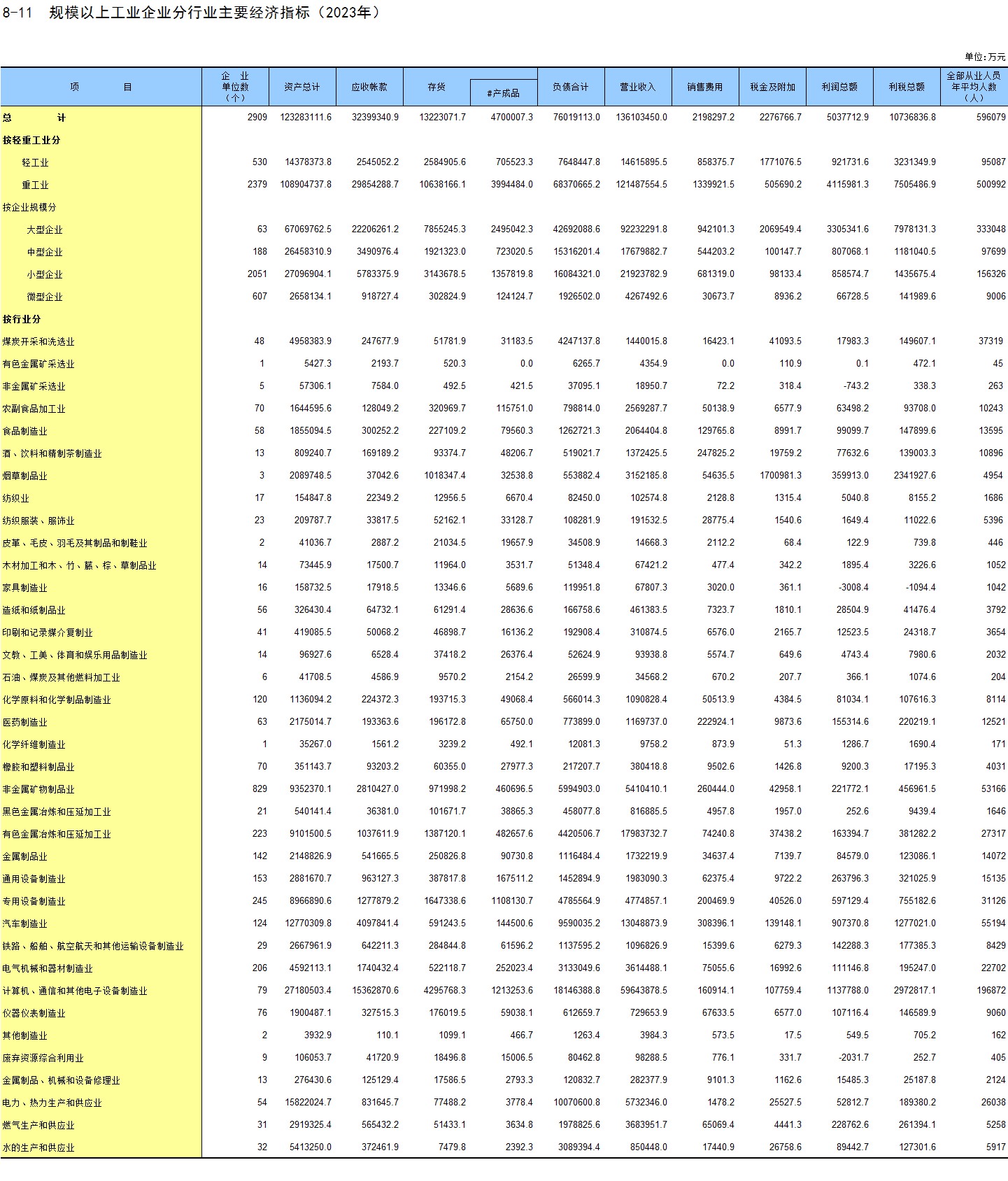Viewport: 1008px width, 1181px height.
Task: Click the 总计 row label
Action: pyautogui.click(x=34, y=118)
